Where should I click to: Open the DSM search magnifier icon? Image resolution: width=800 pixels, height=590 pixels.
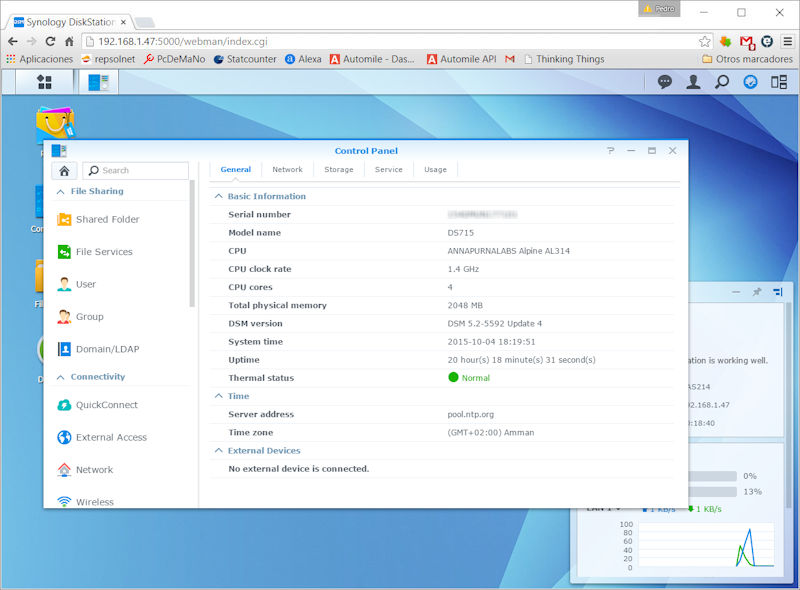[721, 82]
